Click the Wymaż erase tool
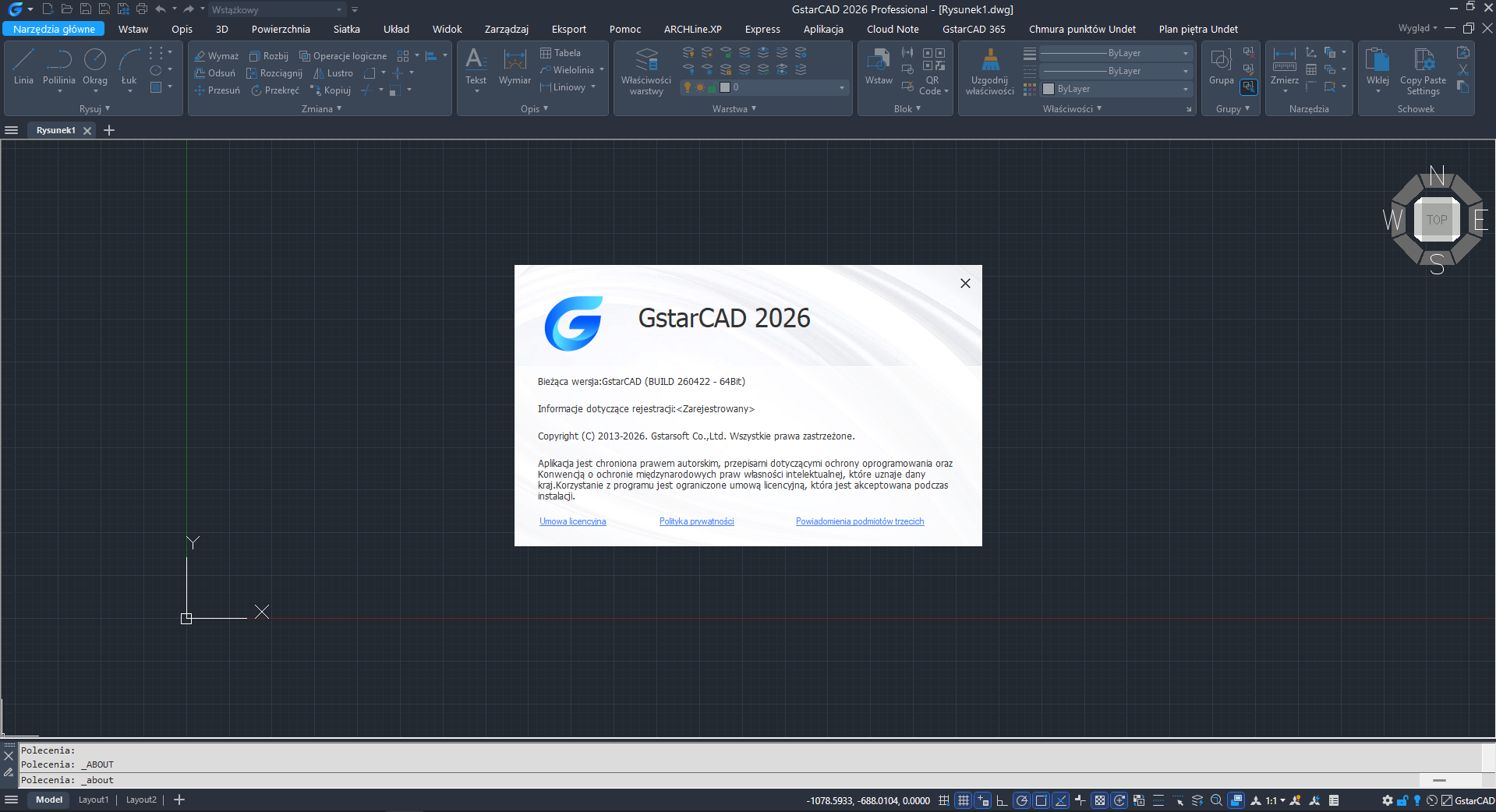Viewport: 1496px width, 812px height. (x=216, y=56)
